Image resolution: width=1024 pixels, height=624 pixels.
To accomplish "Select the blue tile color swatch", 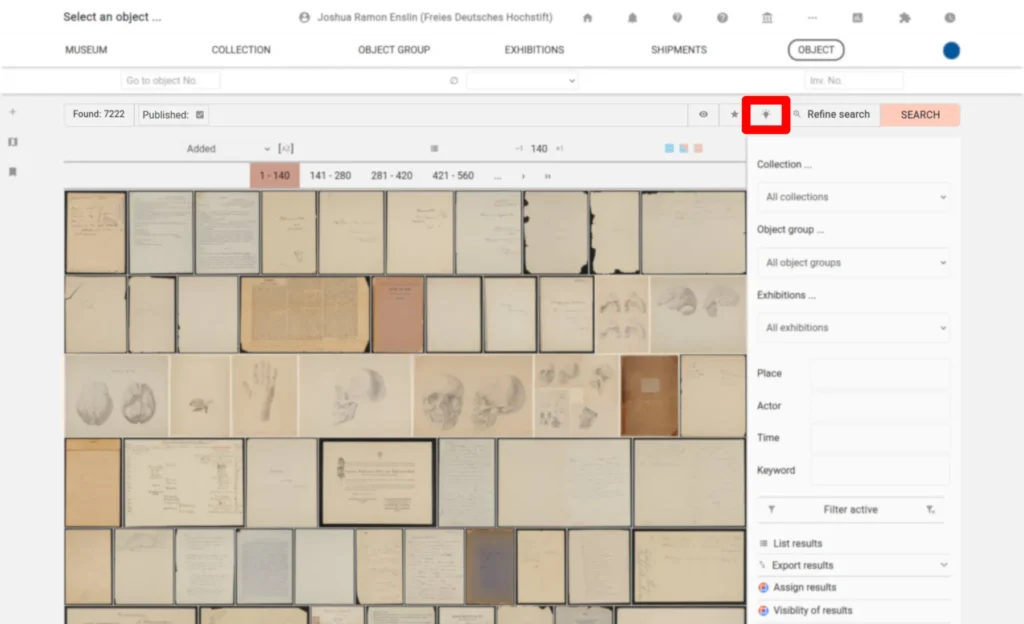I will coord(669,149).
